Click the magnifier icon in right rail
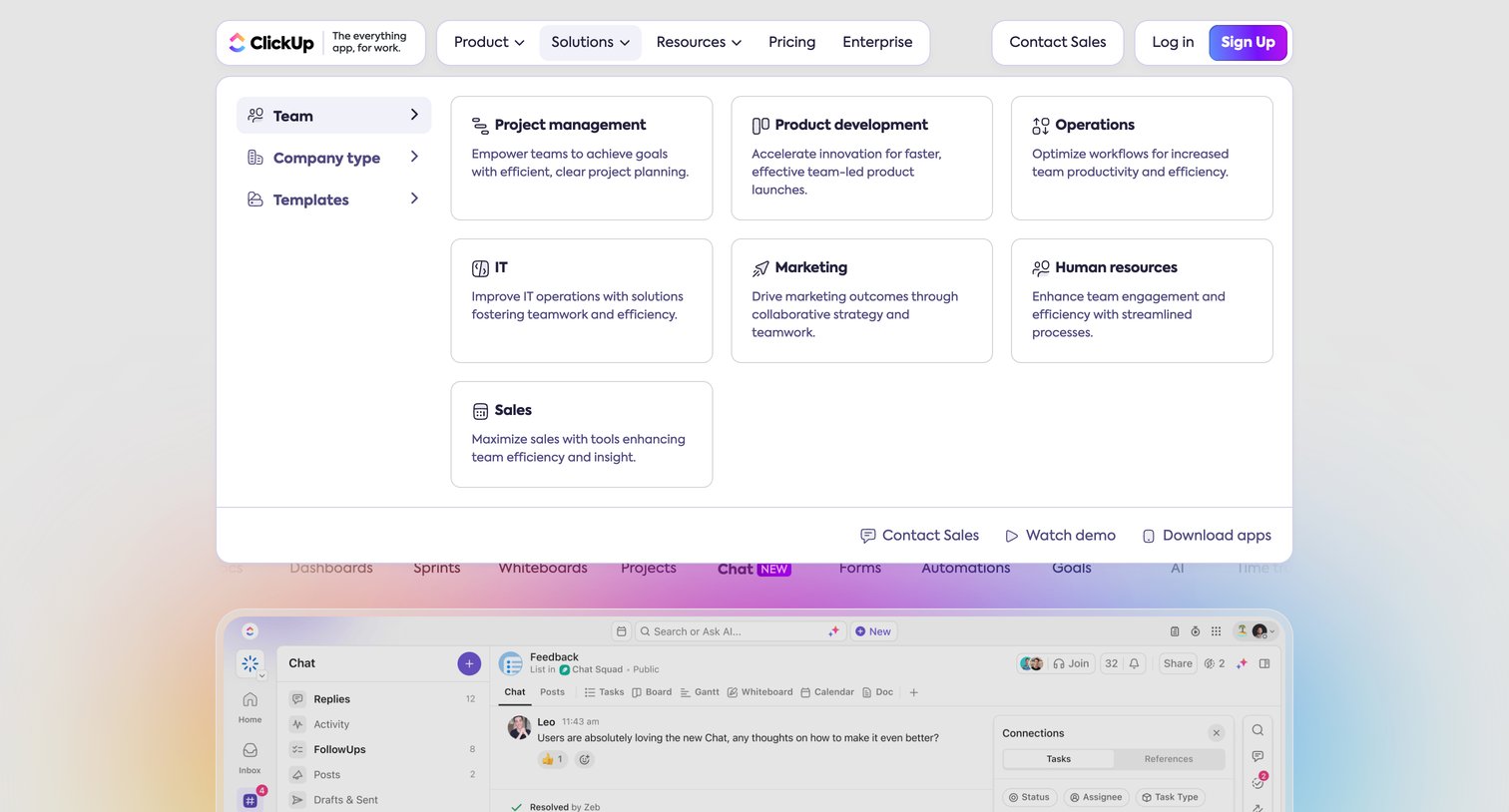Viewport: 1509px width, 812px height. [1257, 730]
